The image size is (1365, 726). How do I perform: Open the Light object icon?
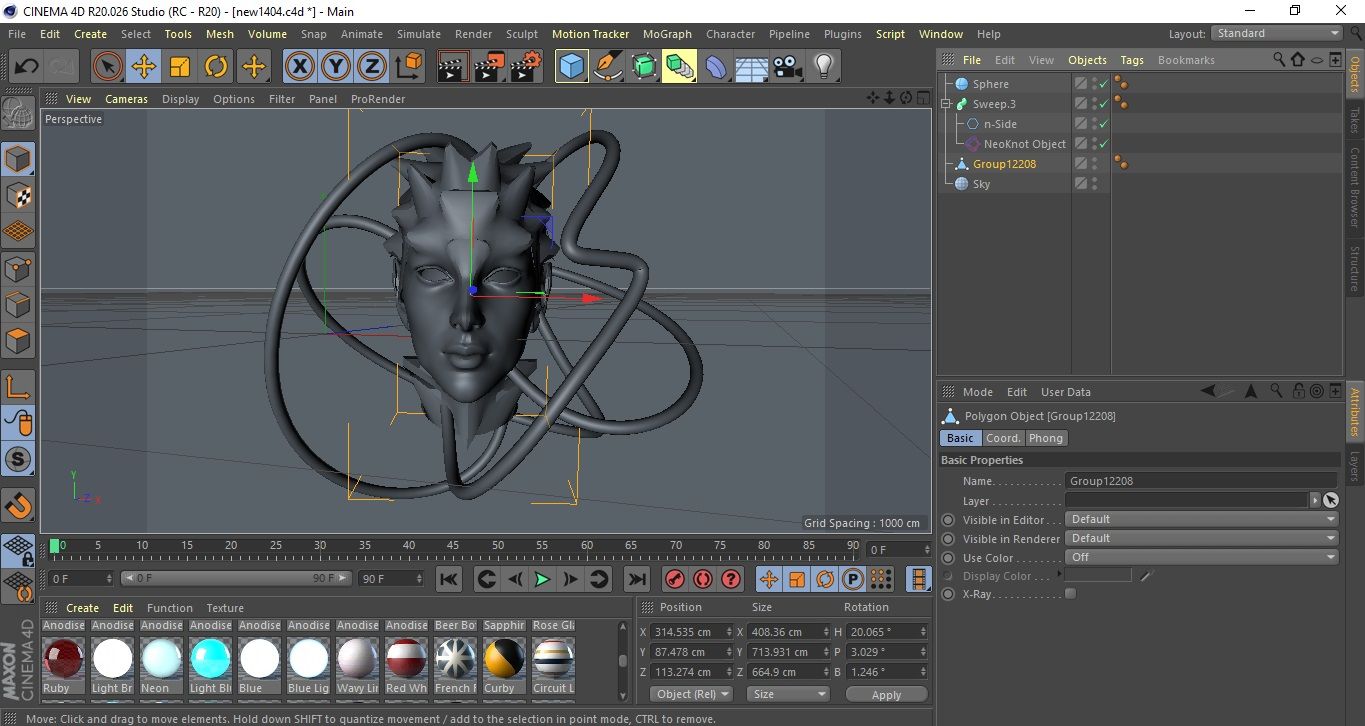(823, 67)
